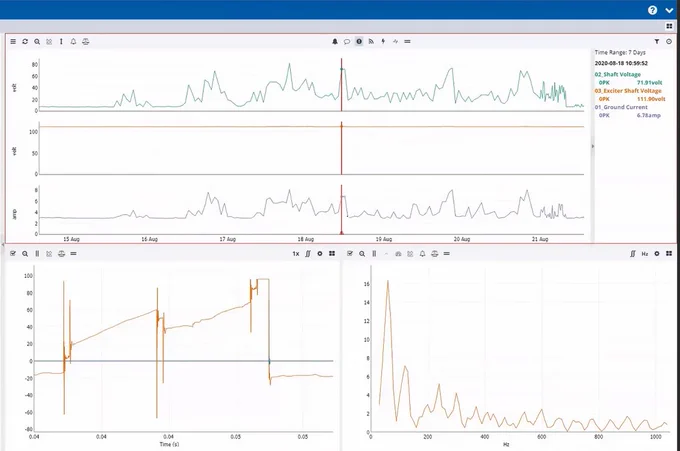Click the crossed-box icon in trend toolbar

pos(49,42)
